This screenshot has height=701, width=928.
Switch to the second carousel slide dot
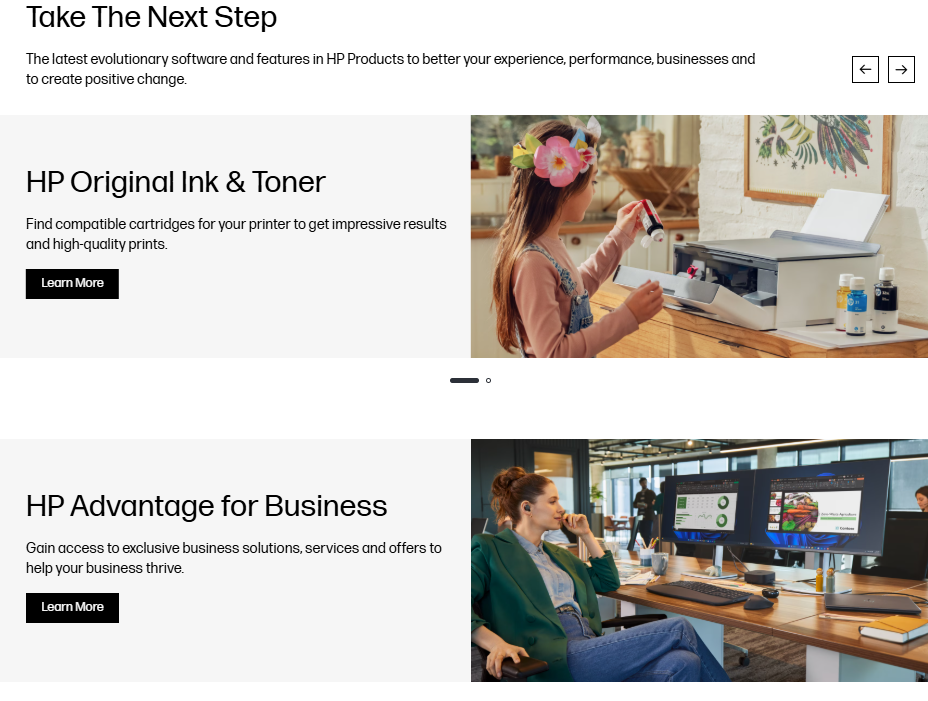(488, 380)
